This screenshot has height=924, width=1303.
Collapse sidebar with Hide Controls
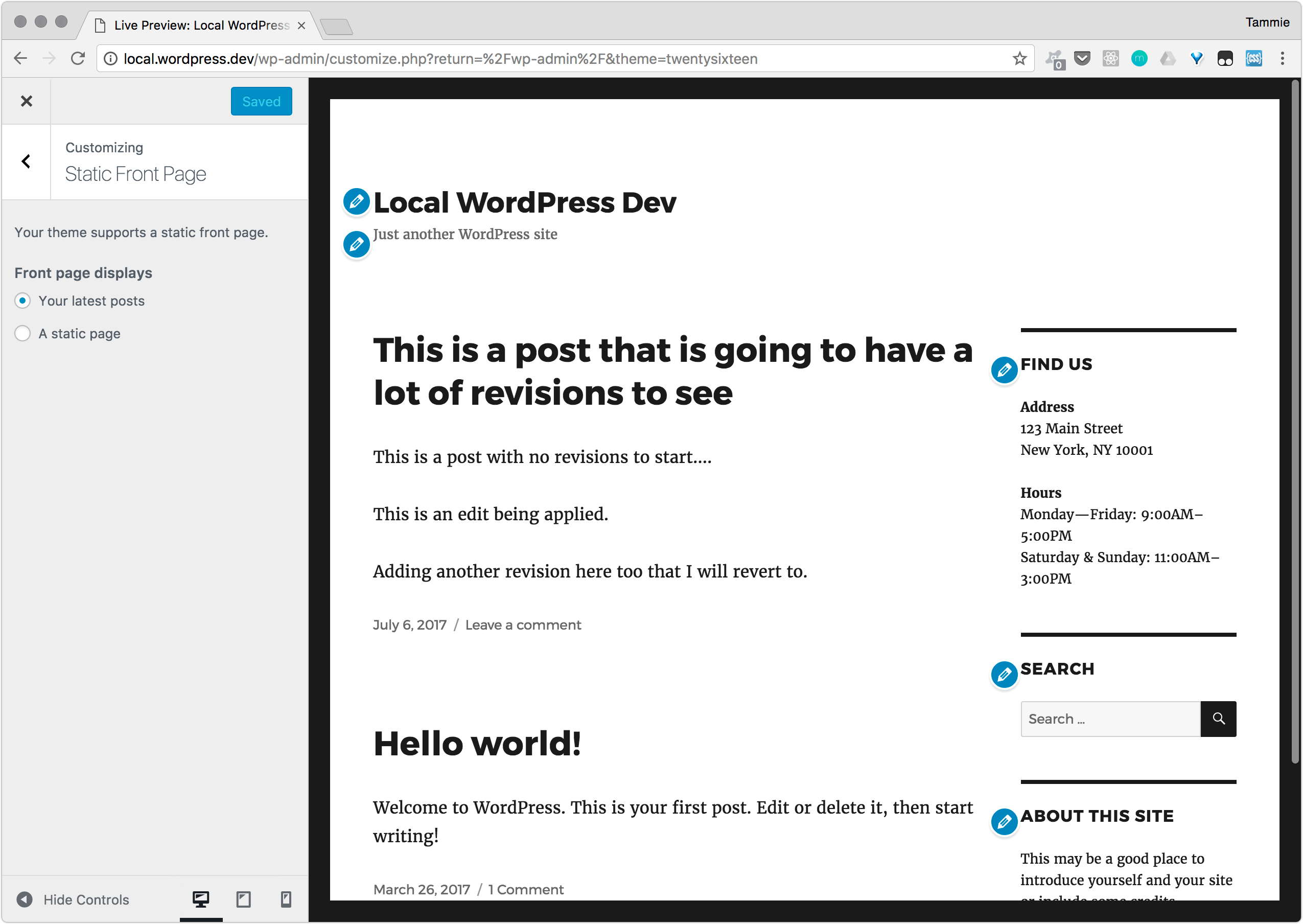(x=73, y=899)
